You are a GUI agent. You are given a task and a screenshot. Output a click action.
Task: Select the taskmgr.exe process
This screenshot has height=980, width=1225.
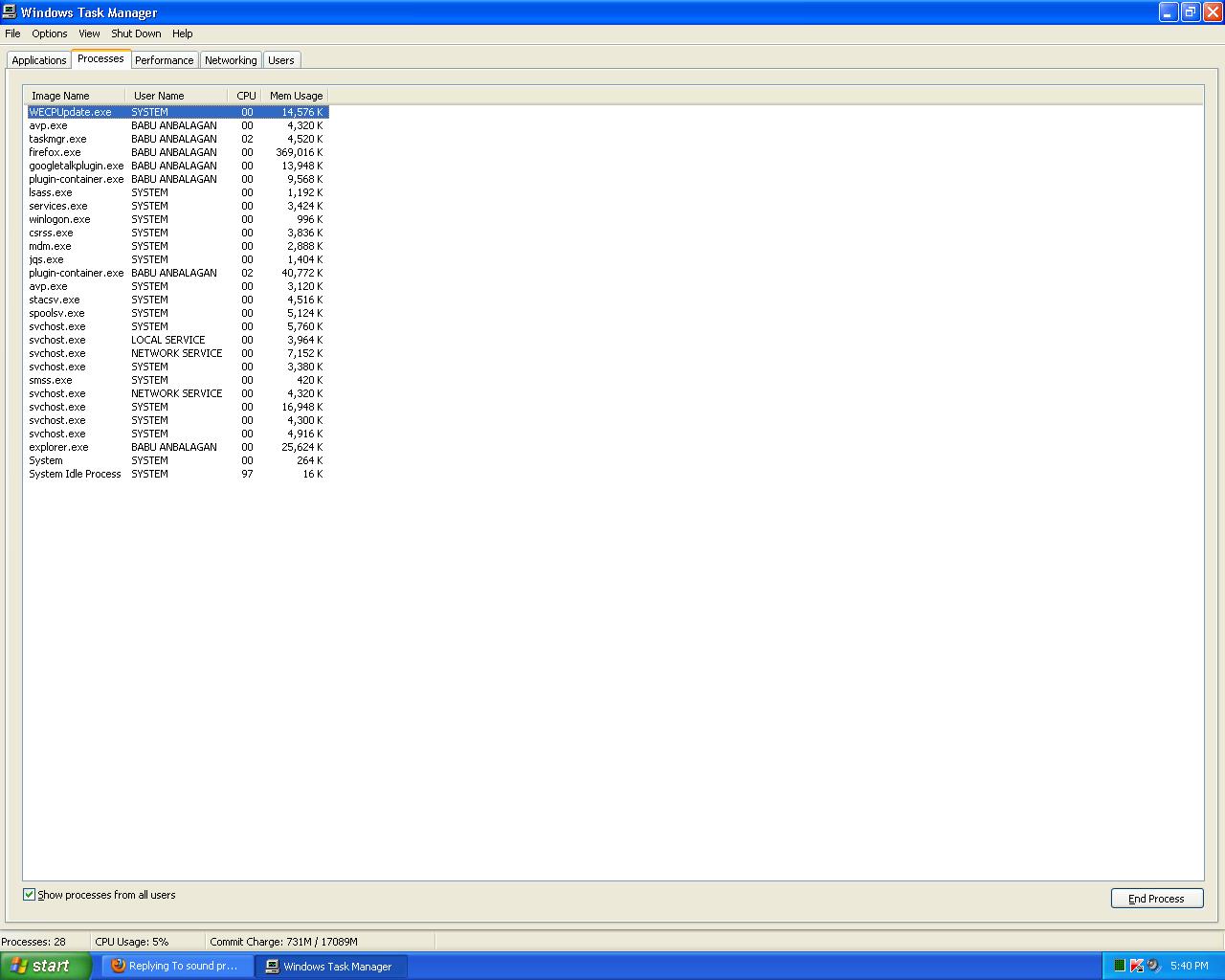[x=177, y=139]
